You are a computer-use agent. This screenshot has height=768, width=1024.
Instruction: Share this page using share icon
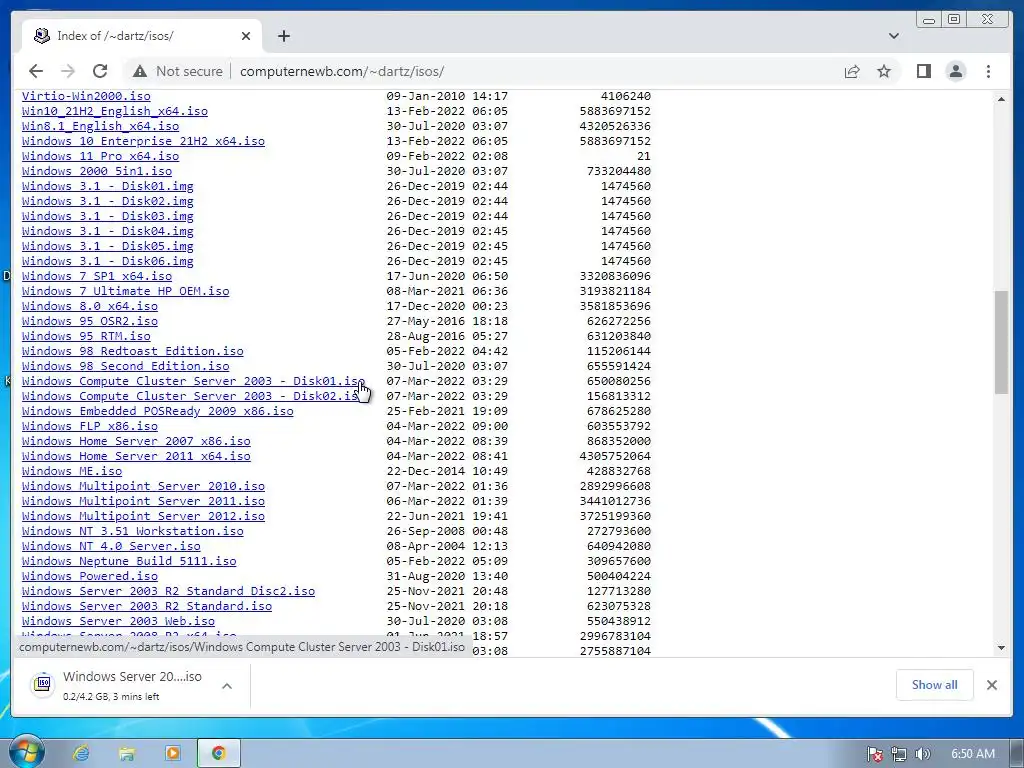(852, 71)
